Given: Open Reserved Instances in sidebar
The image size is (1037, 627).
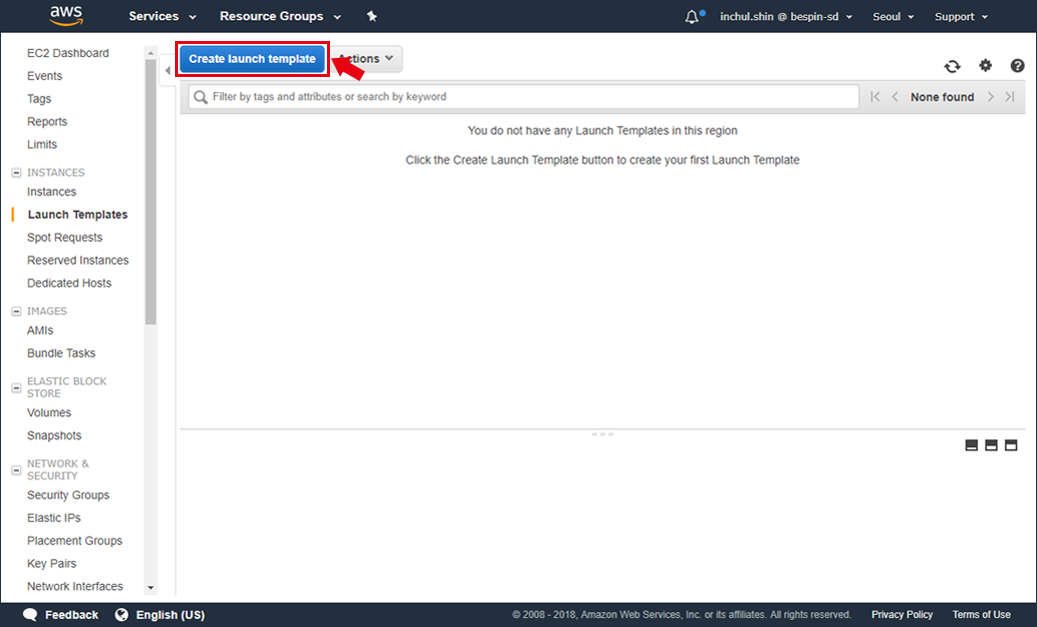Looking at the screenshot, I should click(78, 261).
